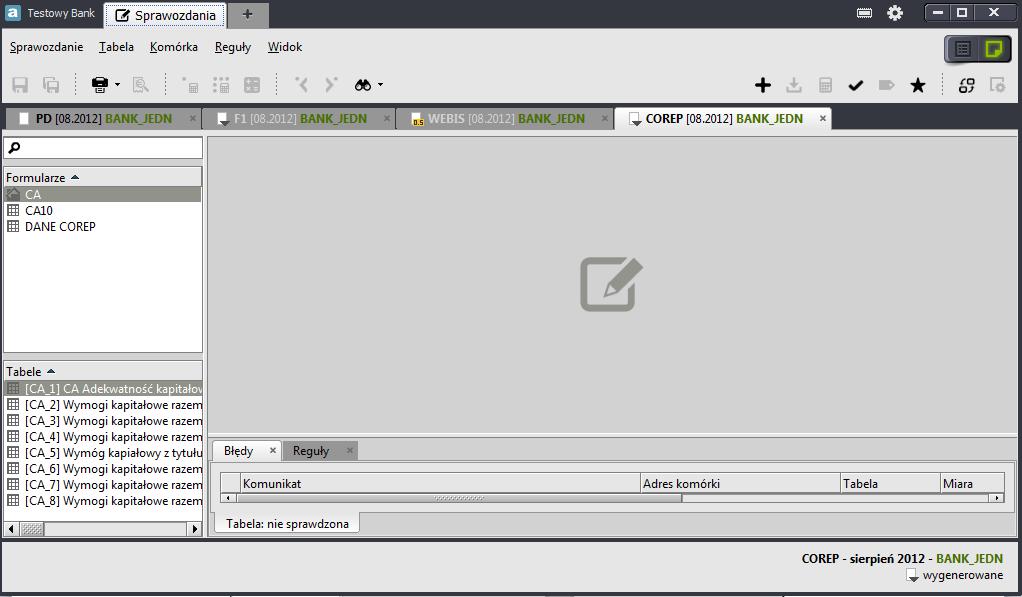Select table [CA_7] Wymogi kapitałowe razem
The height and width of the screenshot is (597, 1022).
point(104,485)
